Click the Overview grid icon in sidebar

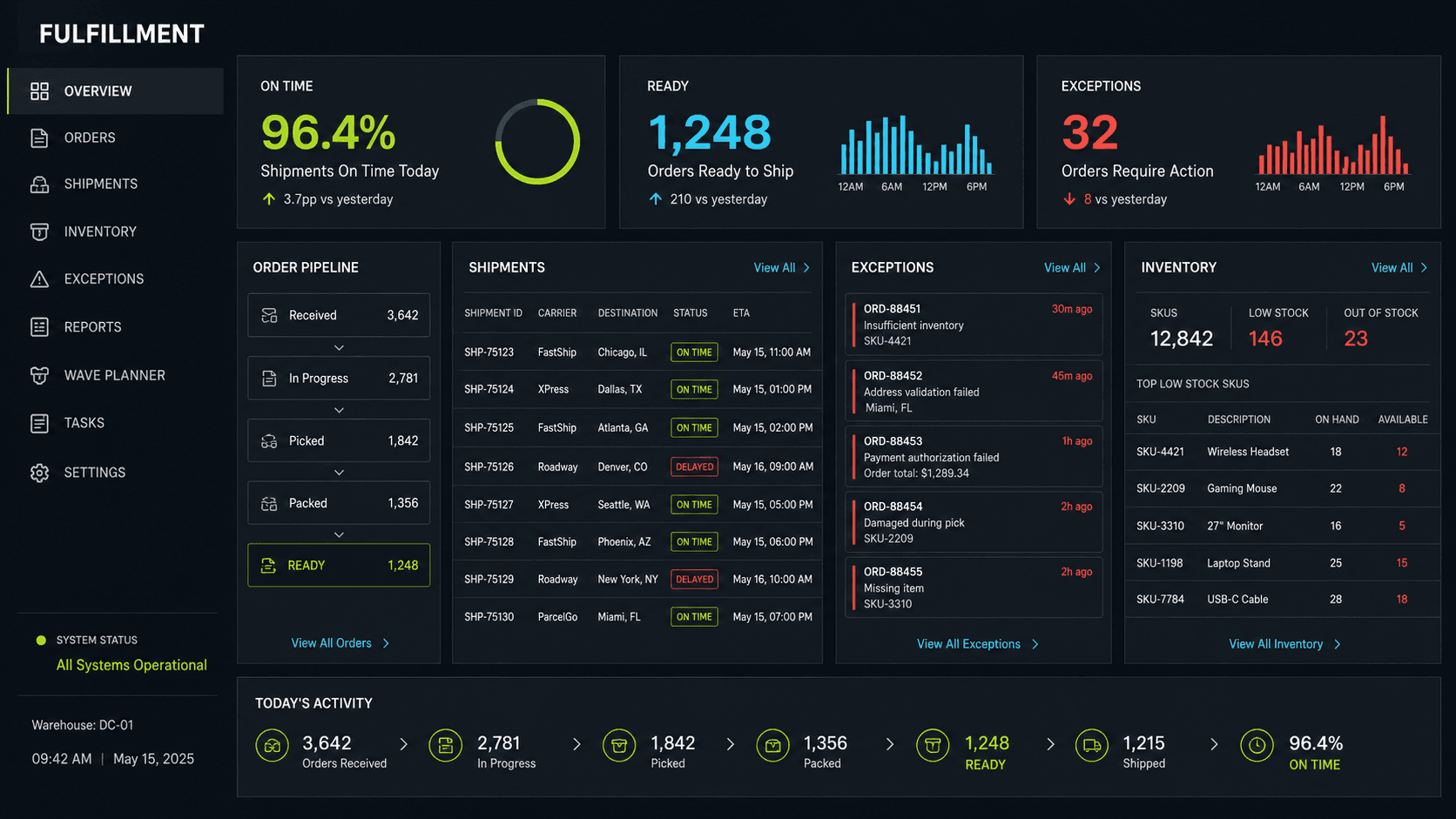[x=39, y=91]
